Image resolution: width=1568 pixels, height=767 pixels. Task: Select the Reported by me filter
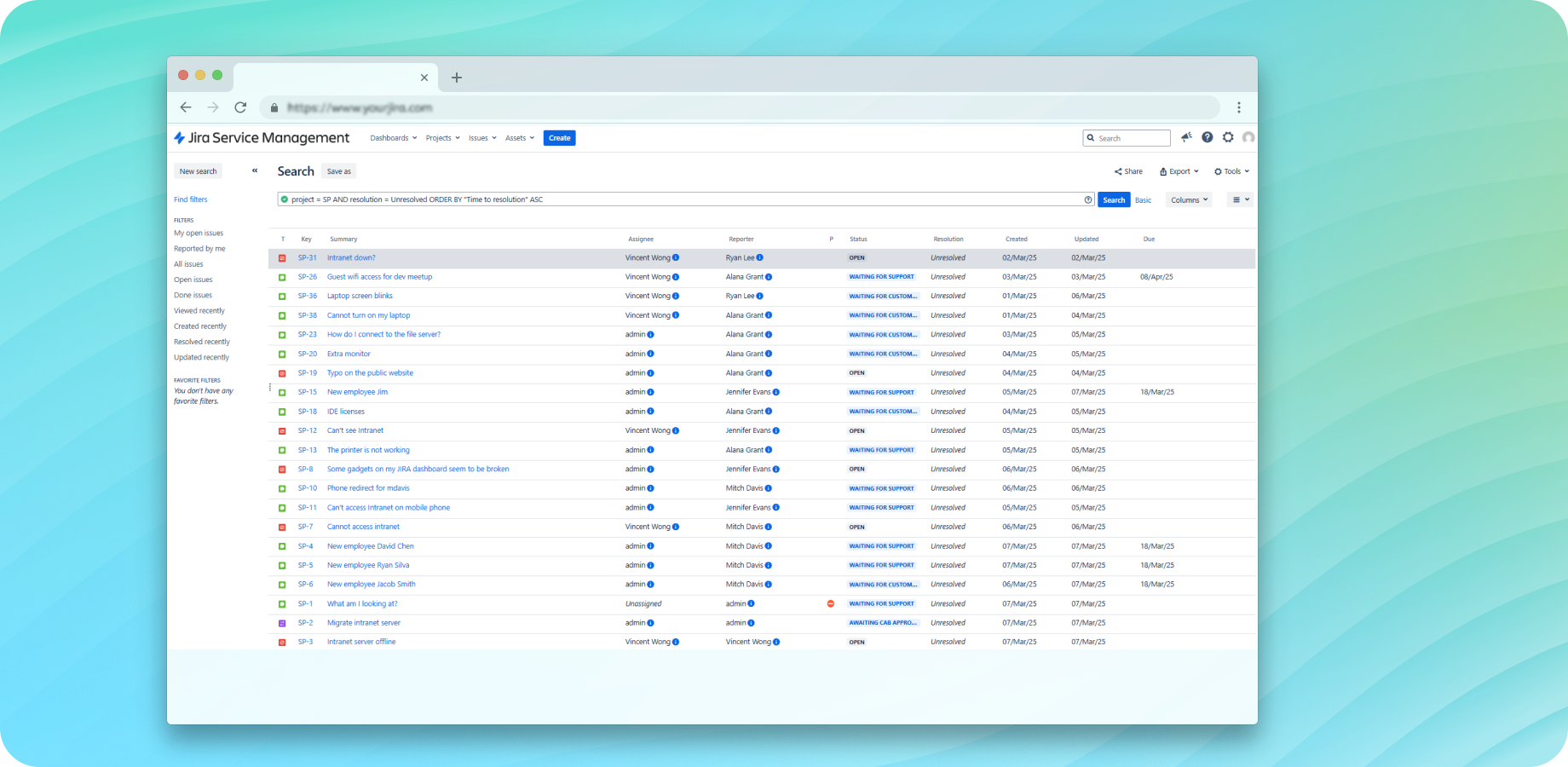click(199, 249)
